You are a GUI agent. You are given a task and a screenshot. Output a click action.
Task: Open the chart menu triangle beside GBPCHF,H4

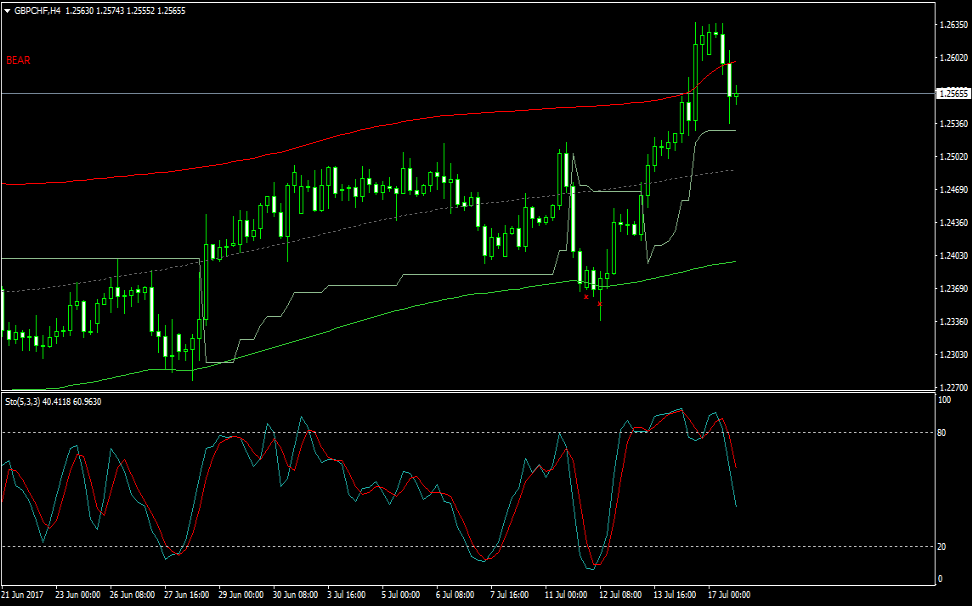coord(7,10)
